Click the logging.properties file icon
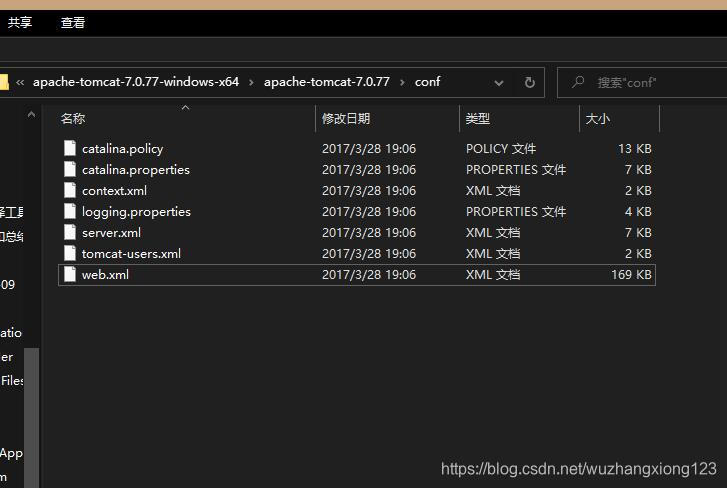 coord(70,211)
